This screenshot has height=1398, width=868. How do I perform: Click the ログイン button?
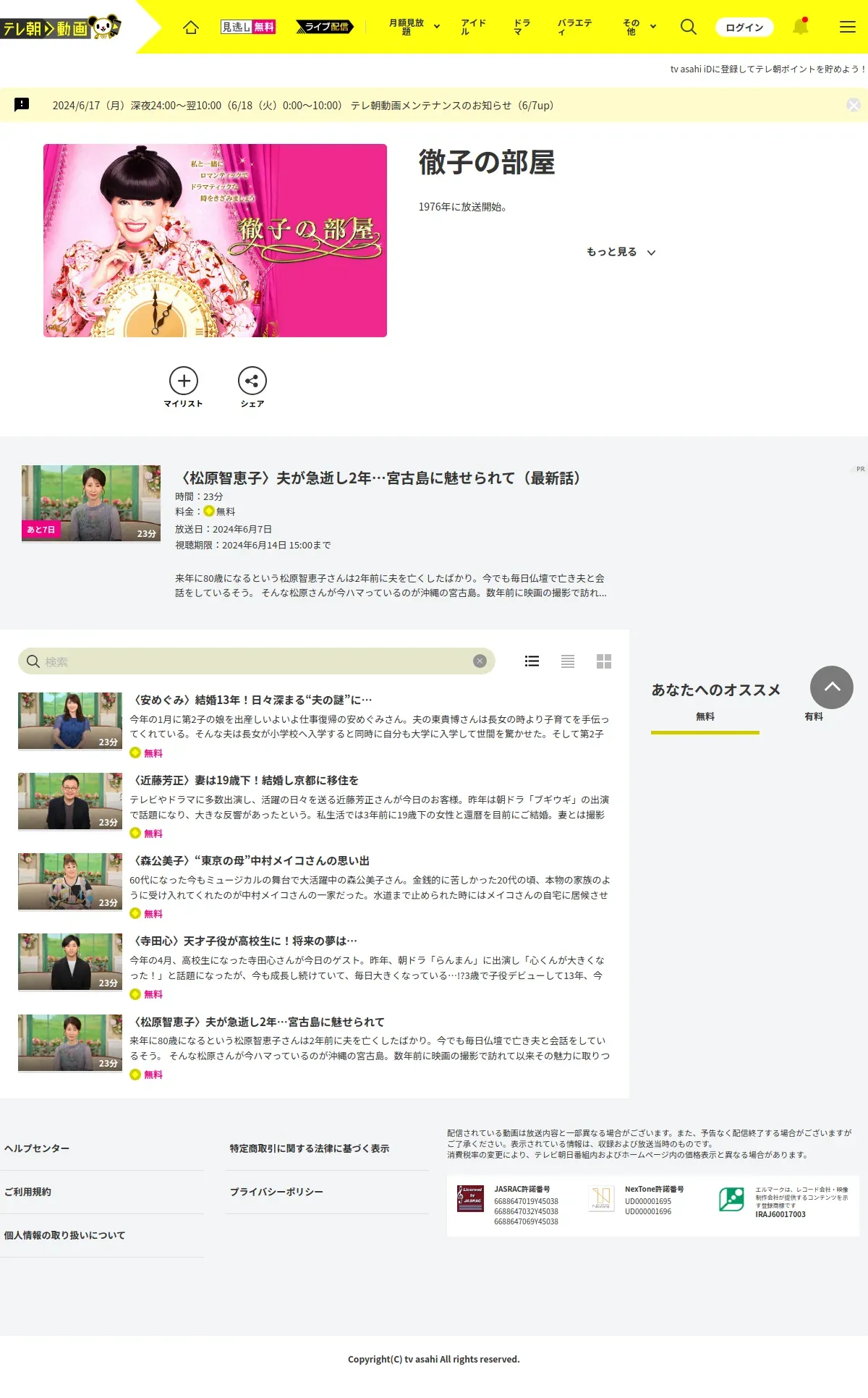(x=744, y=27)
